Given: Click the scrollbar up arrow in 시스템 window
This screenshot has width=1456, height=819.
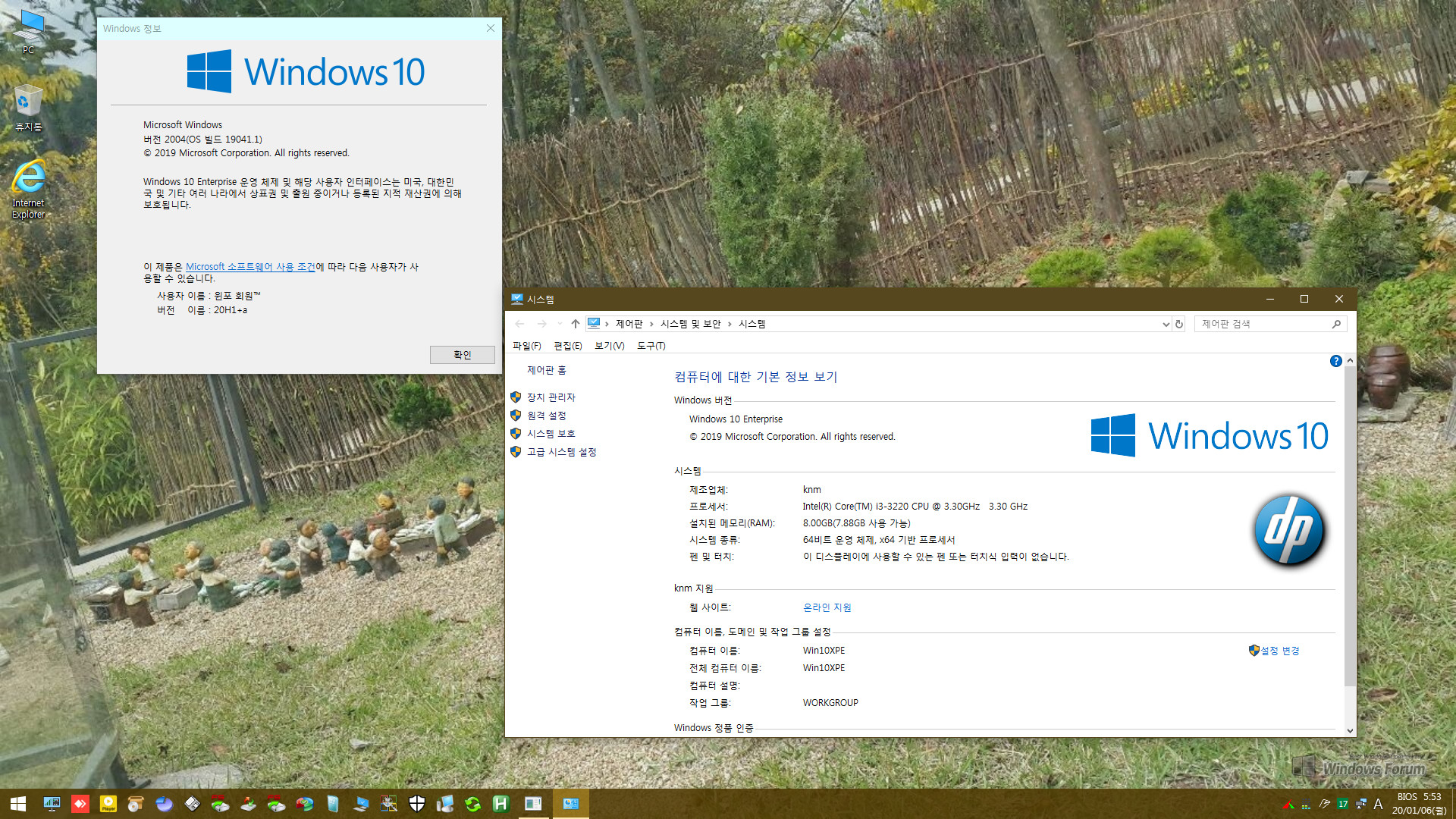Looking at the screenshot, I should point(1350,361).
